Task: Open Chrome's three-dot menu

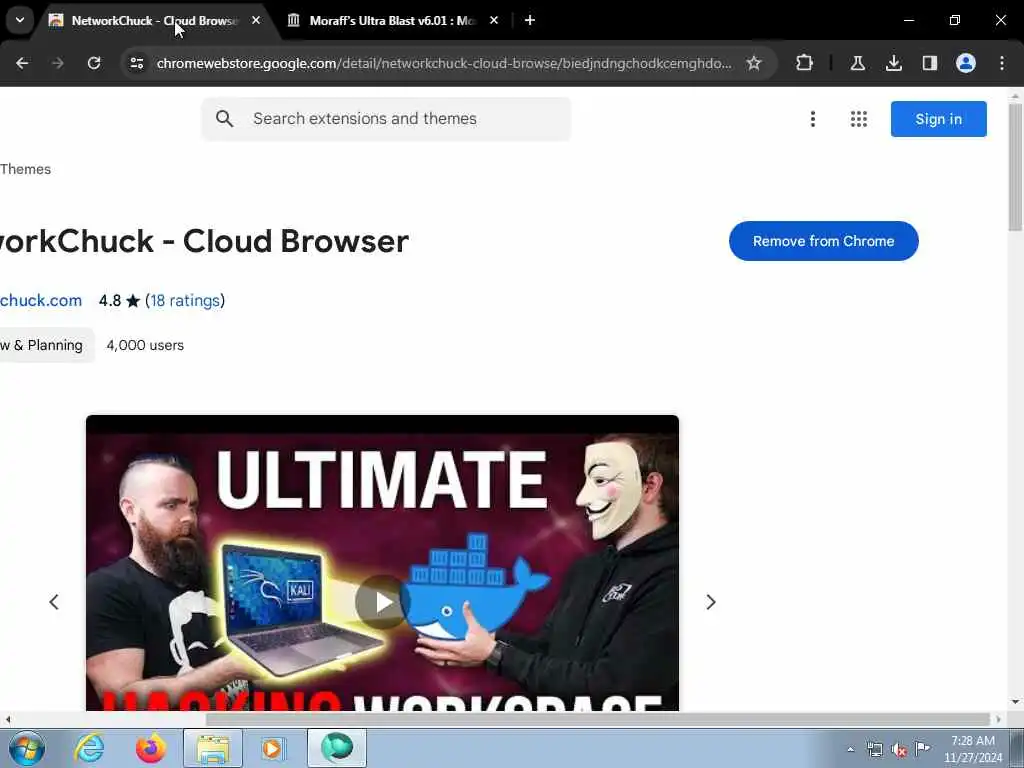Action: pos(1002,63)
